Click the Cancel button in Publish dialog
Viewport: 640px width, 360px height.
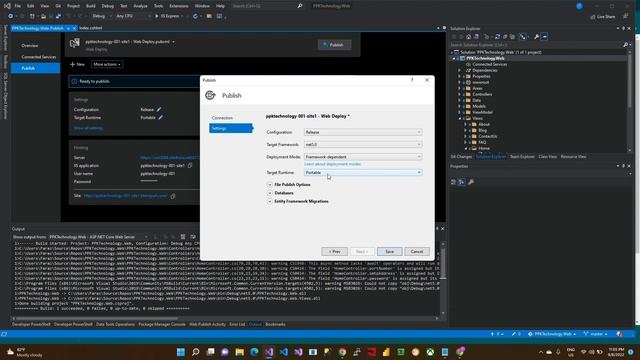click(417, 251)
